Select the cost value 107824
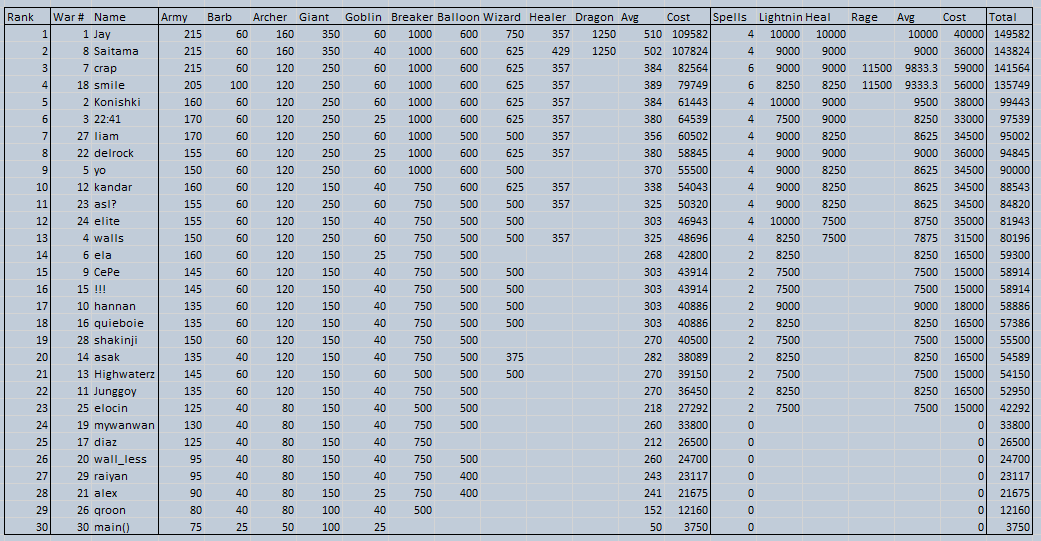1041x541 pixels. (x=690, y=51)
